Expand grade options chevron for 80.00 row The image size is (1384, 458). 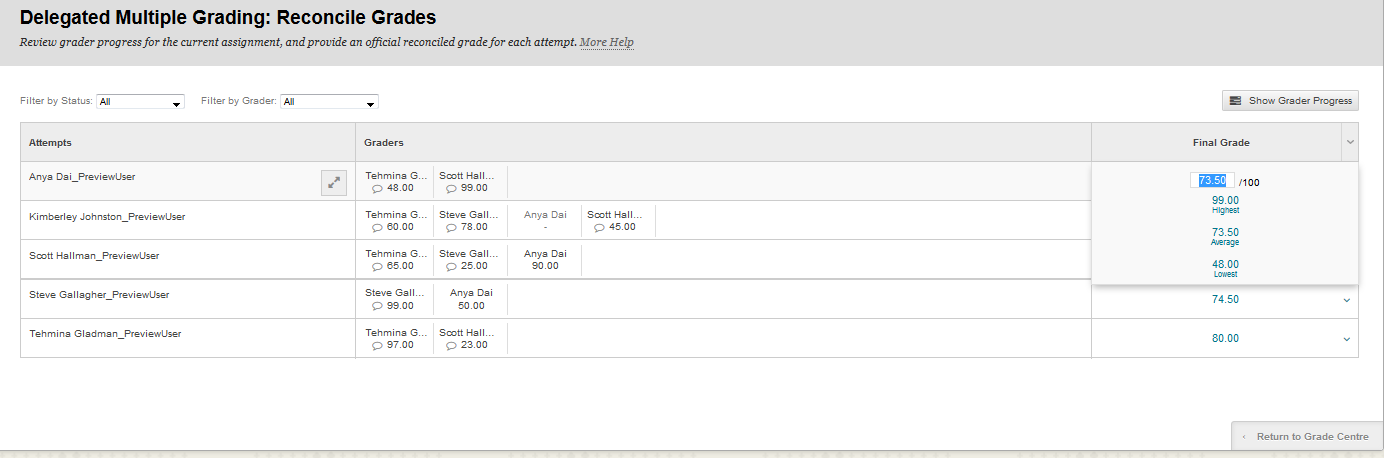1346,339
